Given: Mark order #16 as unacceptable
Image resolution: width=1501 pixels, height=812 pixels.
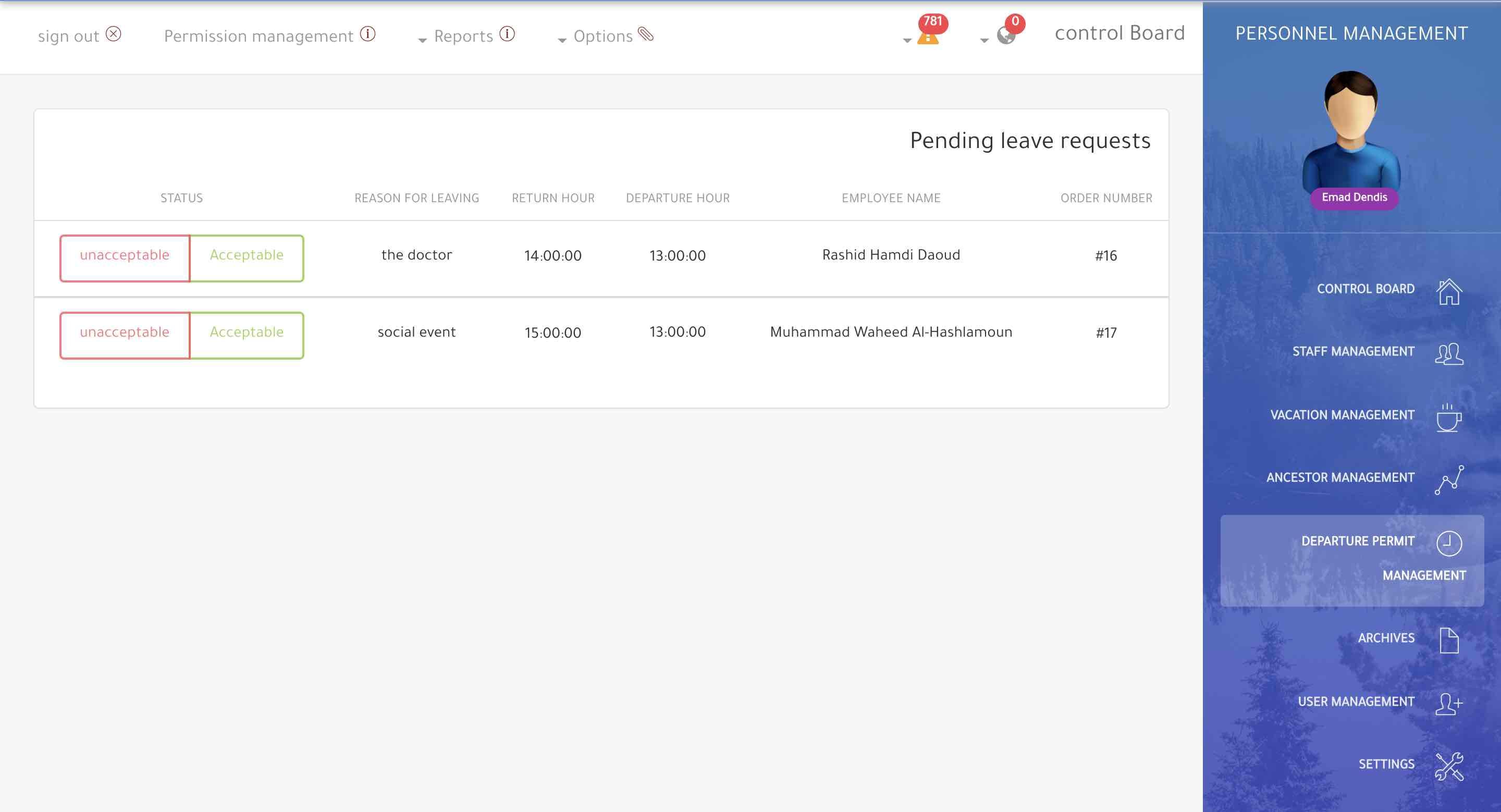Looking at the screenshot, I should coord(125,257).
